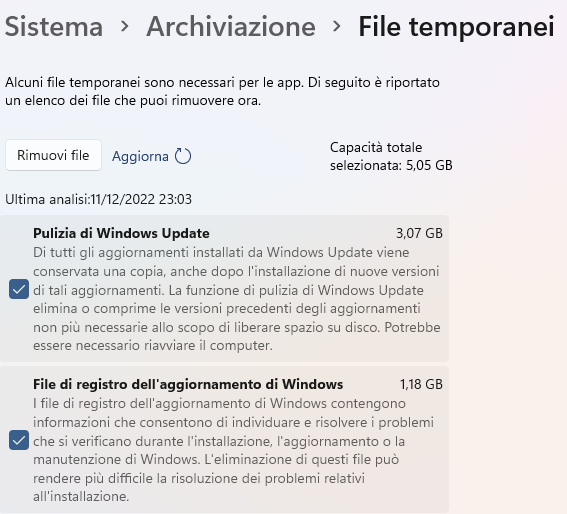Click the 5,05 GB selected capacity value
Viewport: 567px width, 514px height.
pos(429,165)
